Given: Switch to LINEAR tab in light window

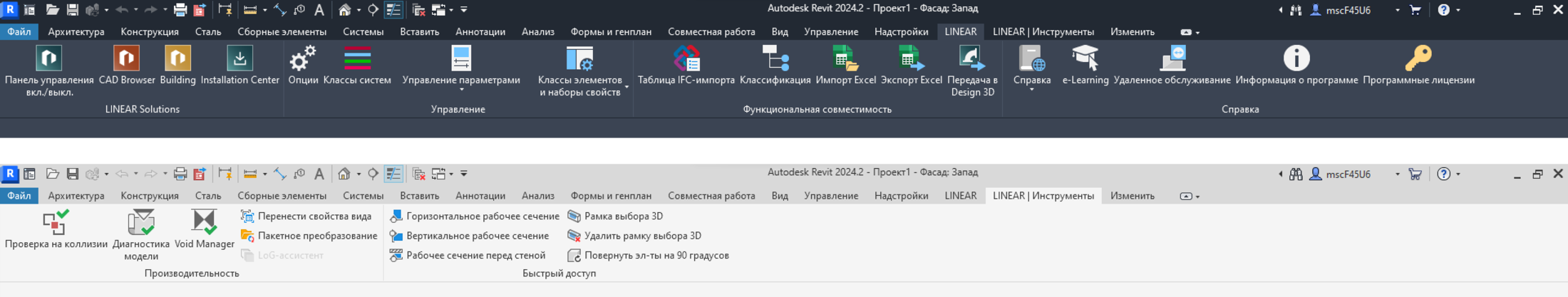Looking at the screenshot, I should point(960,196).
